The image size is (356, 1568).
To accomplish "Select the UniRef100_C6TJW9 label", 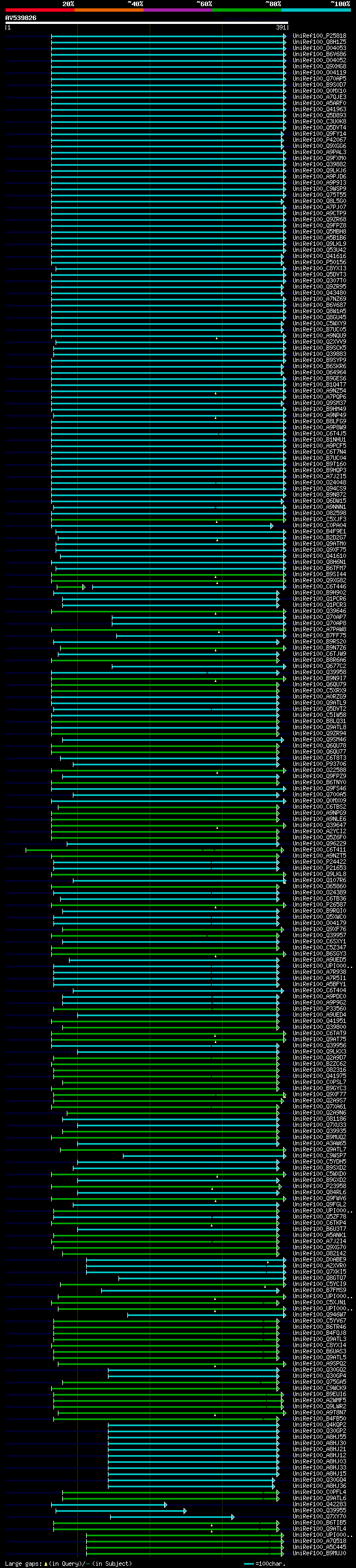I will pos(319,654).
